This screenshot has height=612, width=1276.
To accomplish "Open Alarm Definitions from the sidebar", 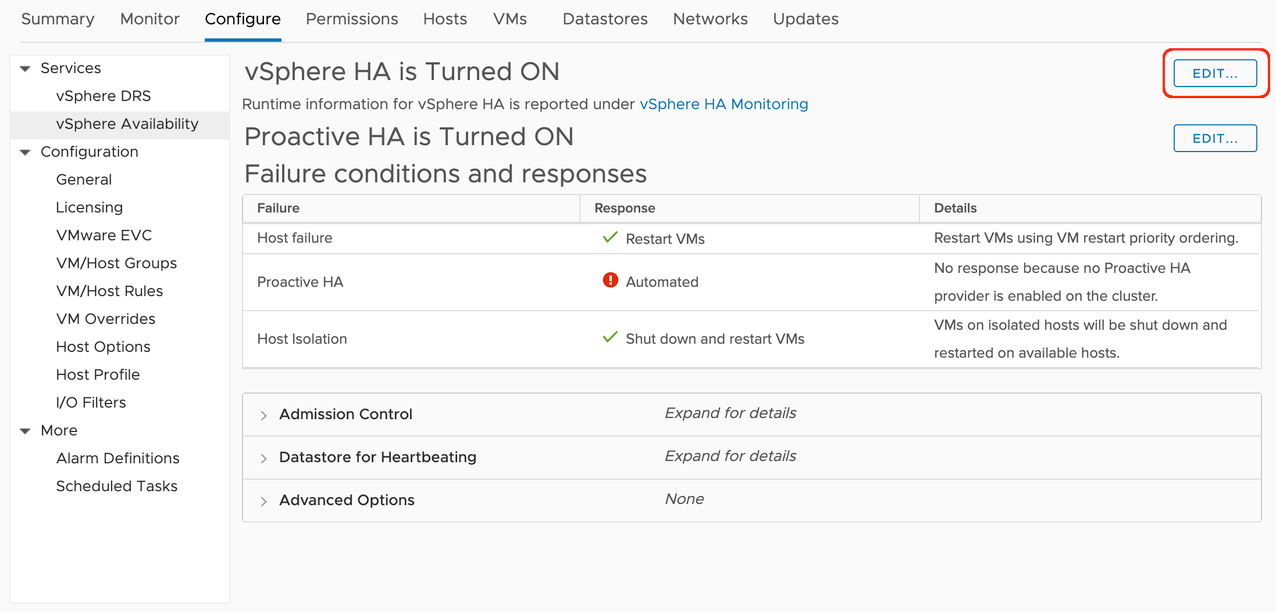I will pos(117,458).
